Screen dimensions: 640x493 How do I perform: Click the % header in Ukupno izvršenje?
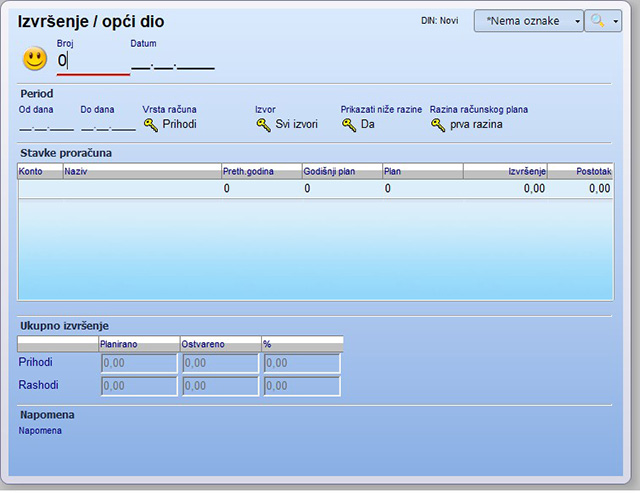302,344
